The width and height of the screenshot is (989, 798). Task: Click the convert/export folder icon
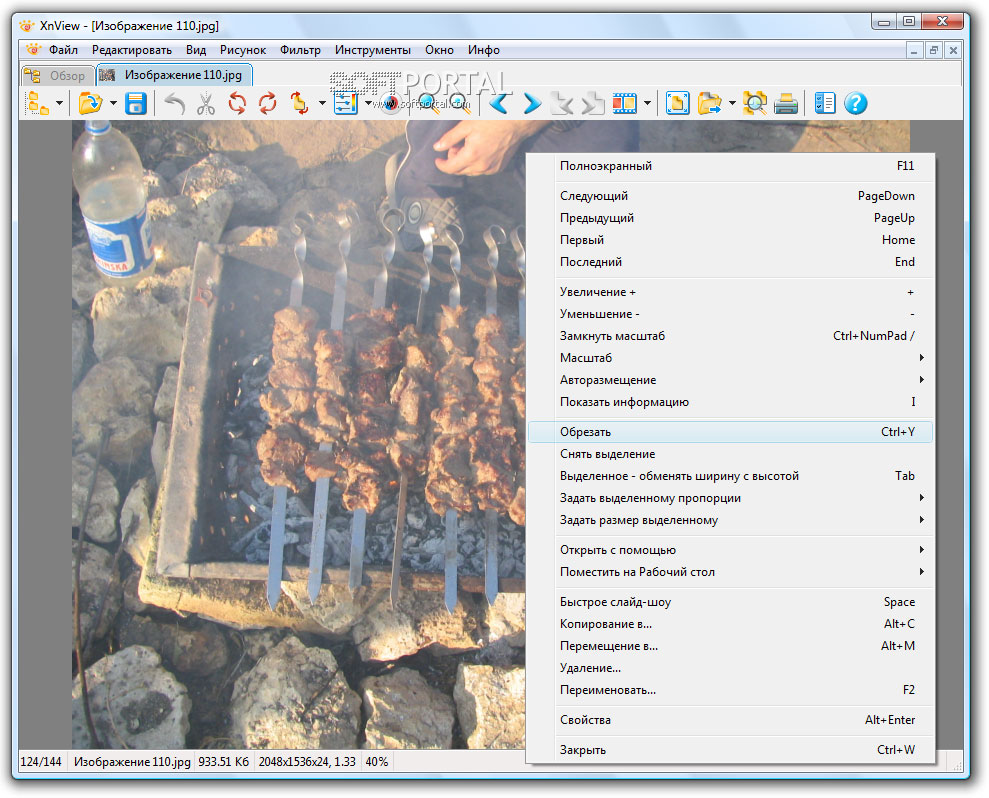(710, 103)
